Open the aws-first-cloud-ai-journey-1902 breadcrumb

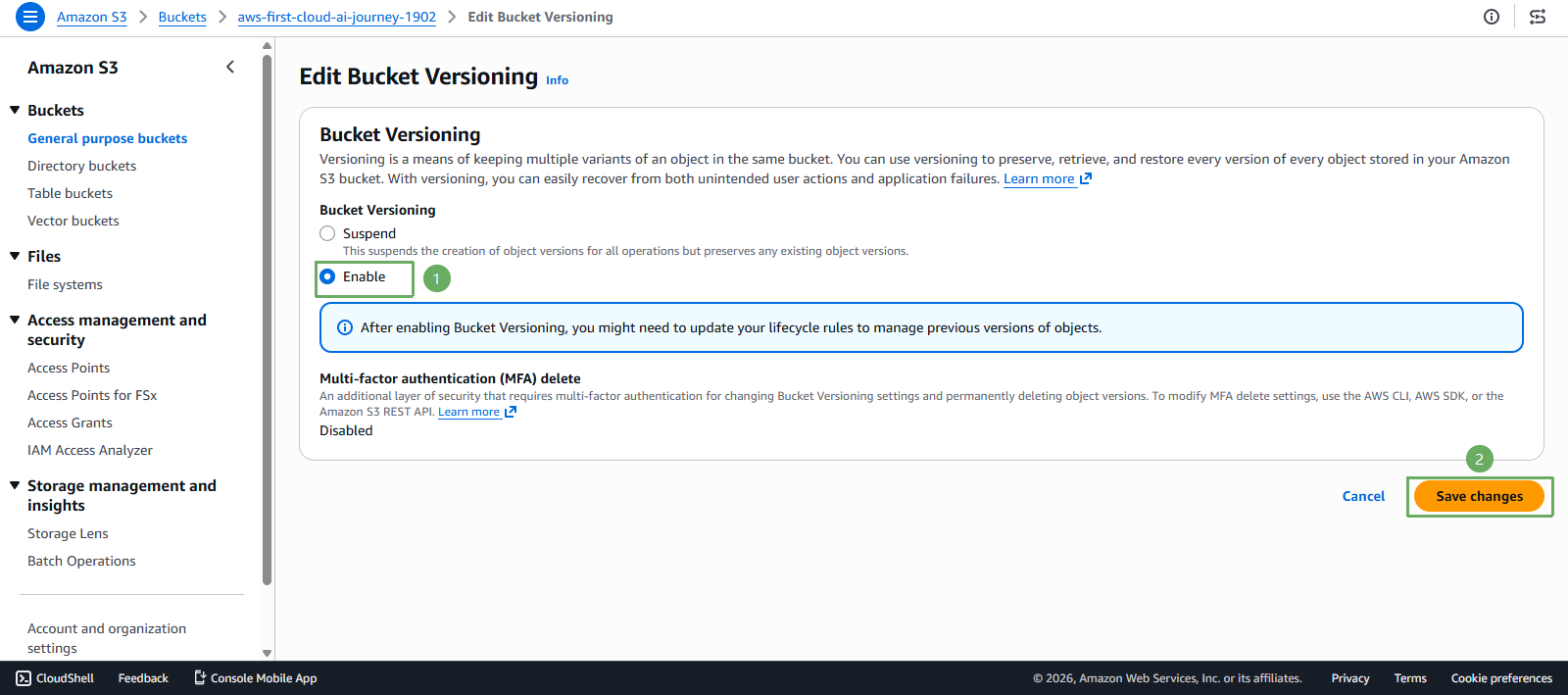click(x=337, y=17)
